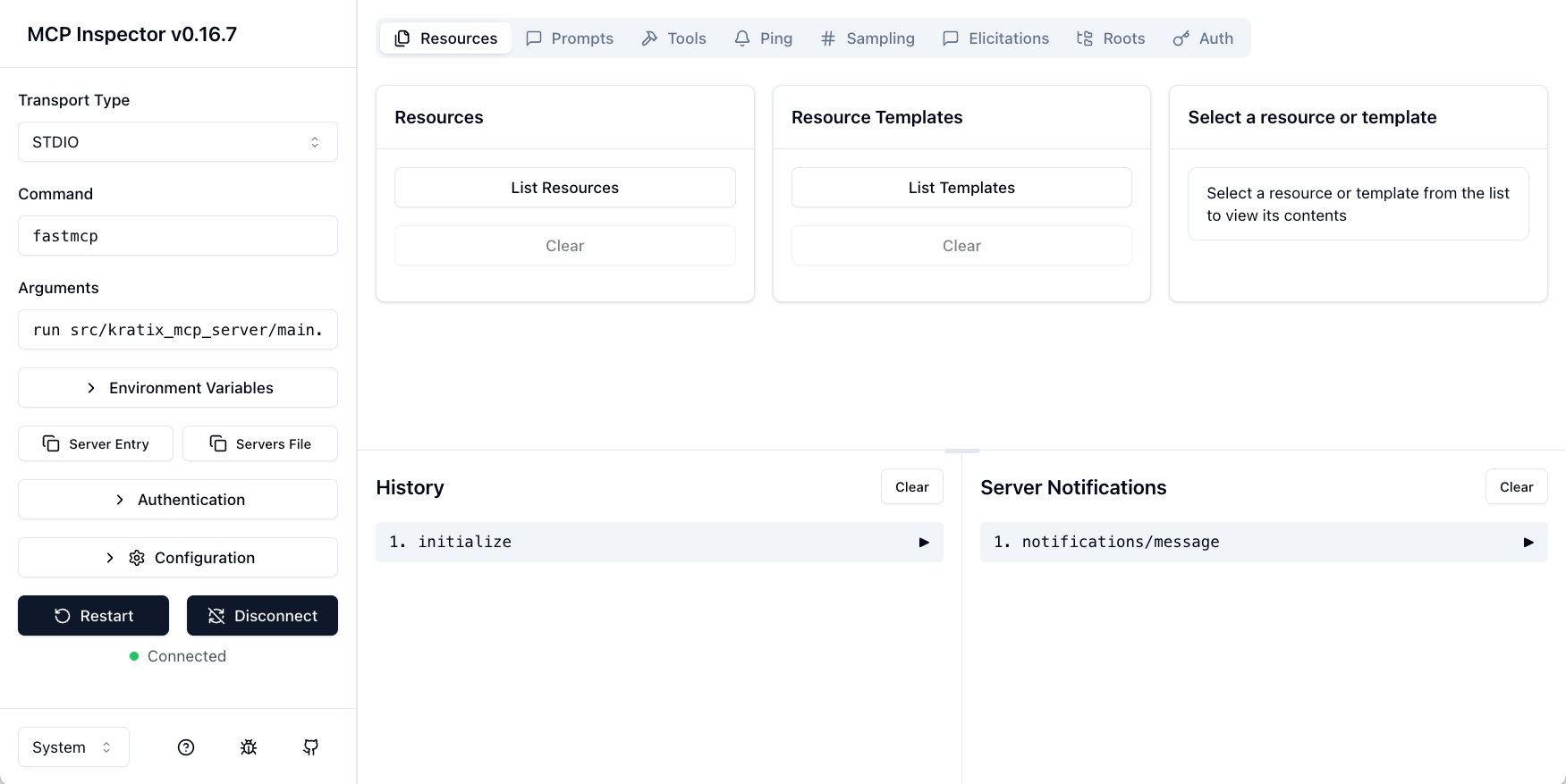
Task: Copy the Server Entry
Action: [96, 443]
